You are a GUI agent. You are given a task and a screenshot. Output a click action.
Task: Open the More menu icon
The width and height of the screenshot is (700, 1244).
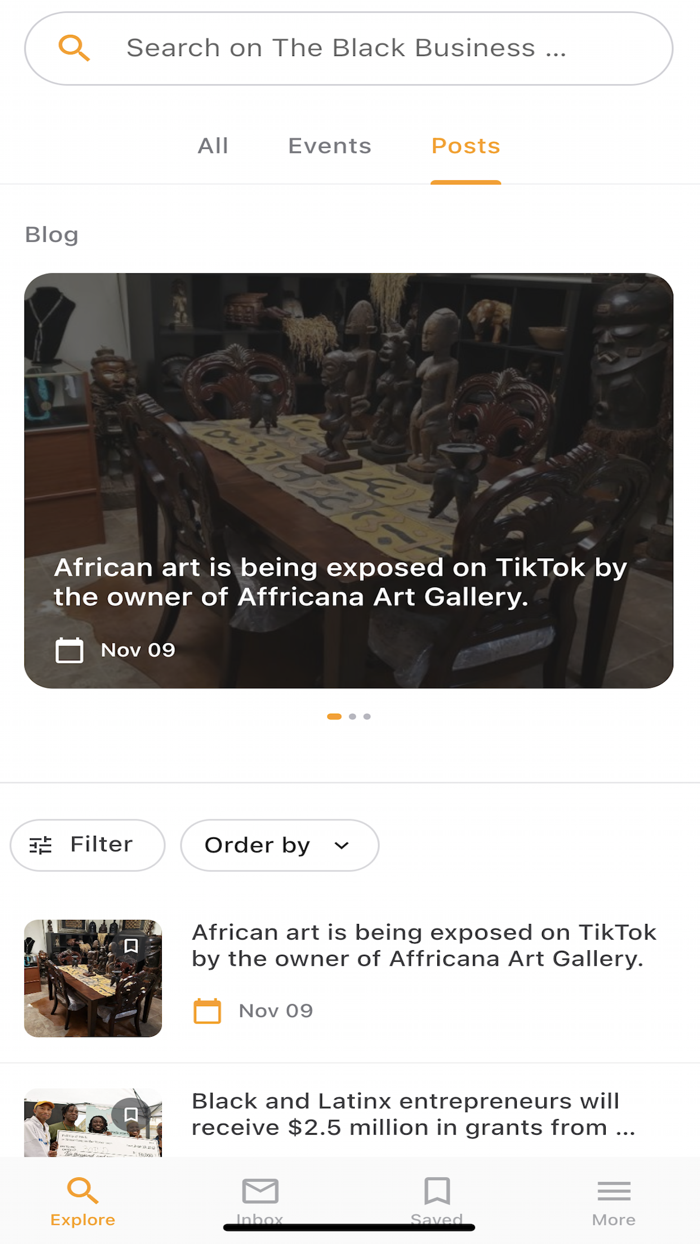point(613,1191)
